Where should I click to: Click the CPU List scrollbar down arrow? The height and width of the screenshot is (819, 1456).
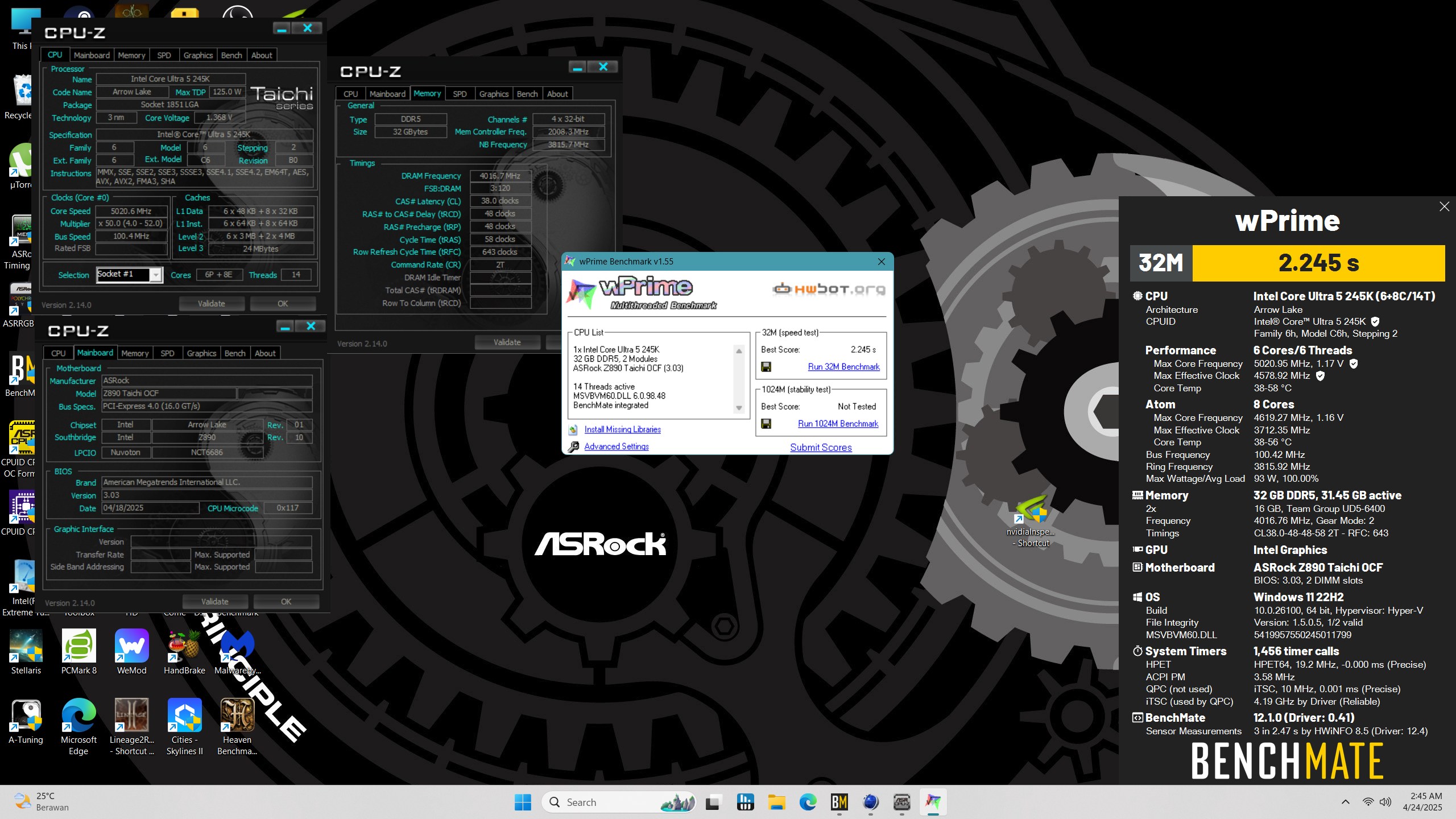(739, 408)
